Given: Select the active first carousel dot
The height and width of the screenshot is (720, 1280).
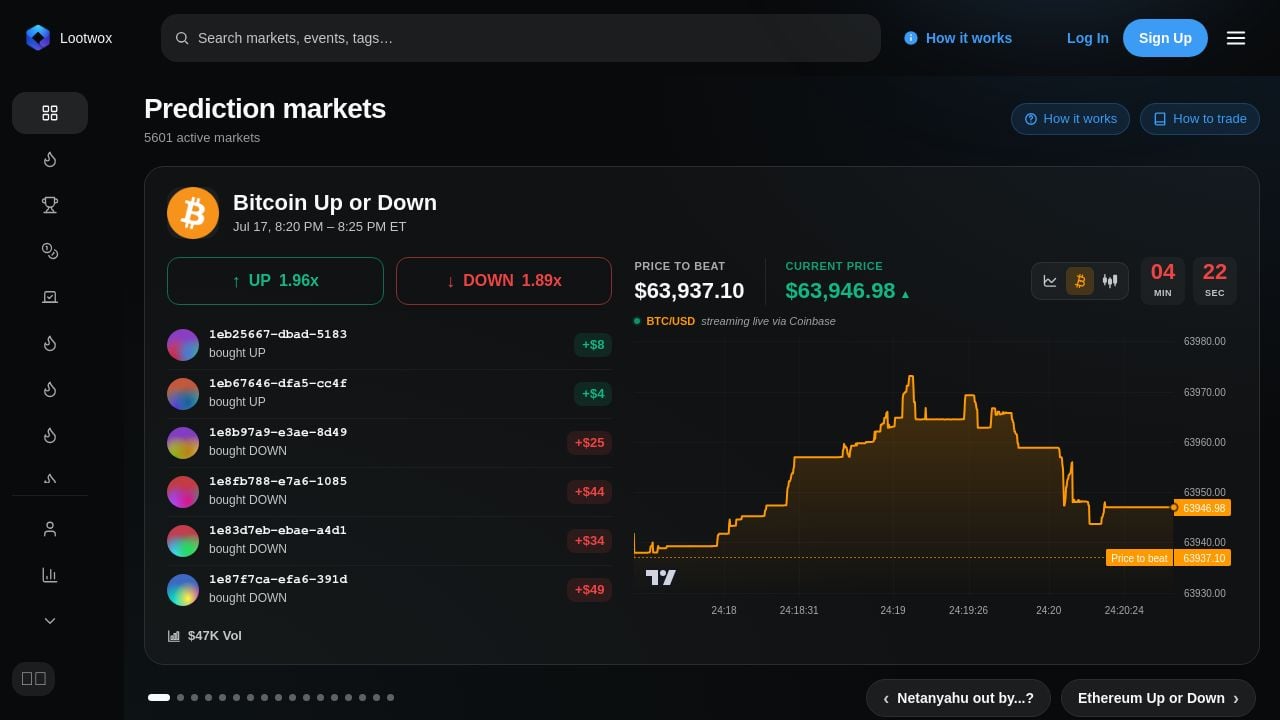Looking at the screenshot, I should pos(159,697).
